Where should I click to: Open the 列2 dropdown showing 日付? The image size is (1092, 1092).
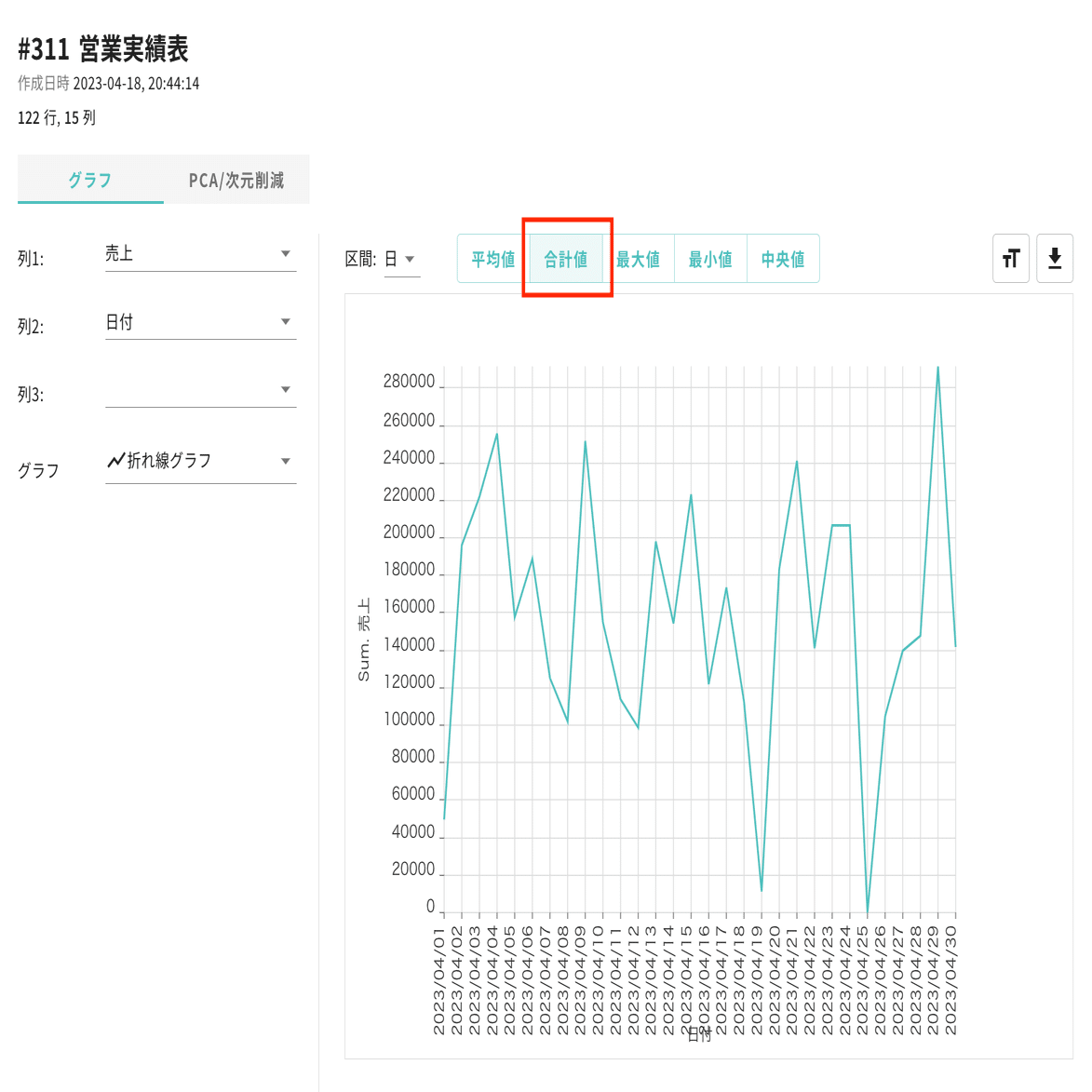tap(200, 322)
